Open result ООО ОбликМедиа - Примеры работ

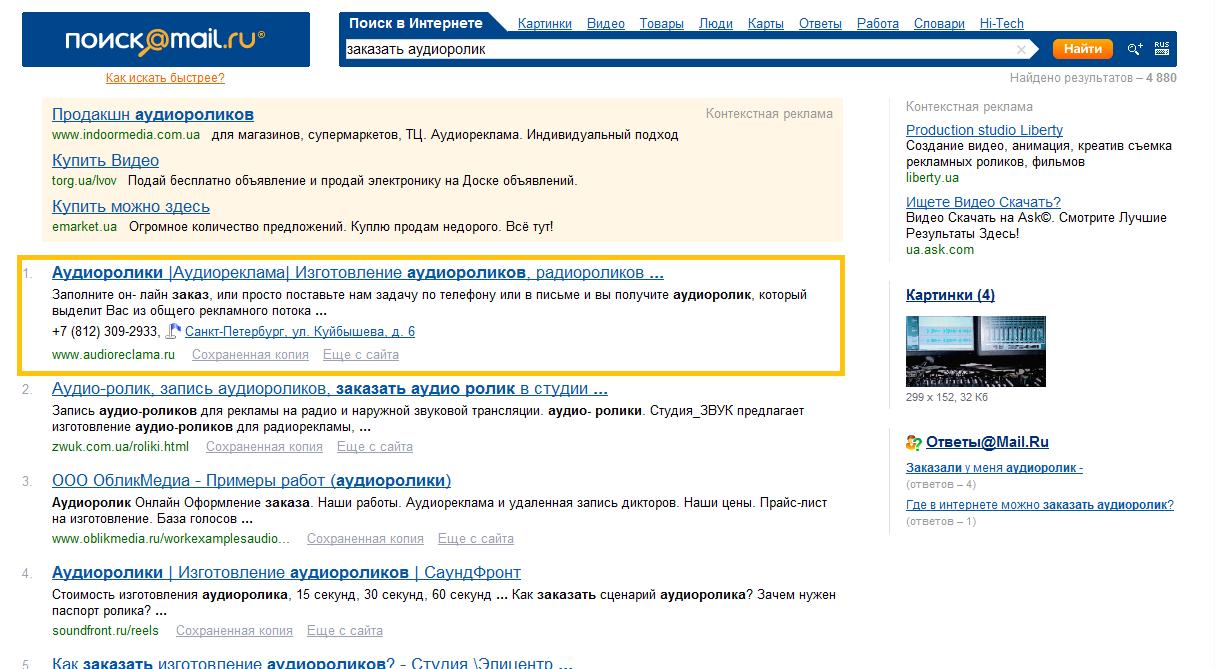[x=251, y=480]
